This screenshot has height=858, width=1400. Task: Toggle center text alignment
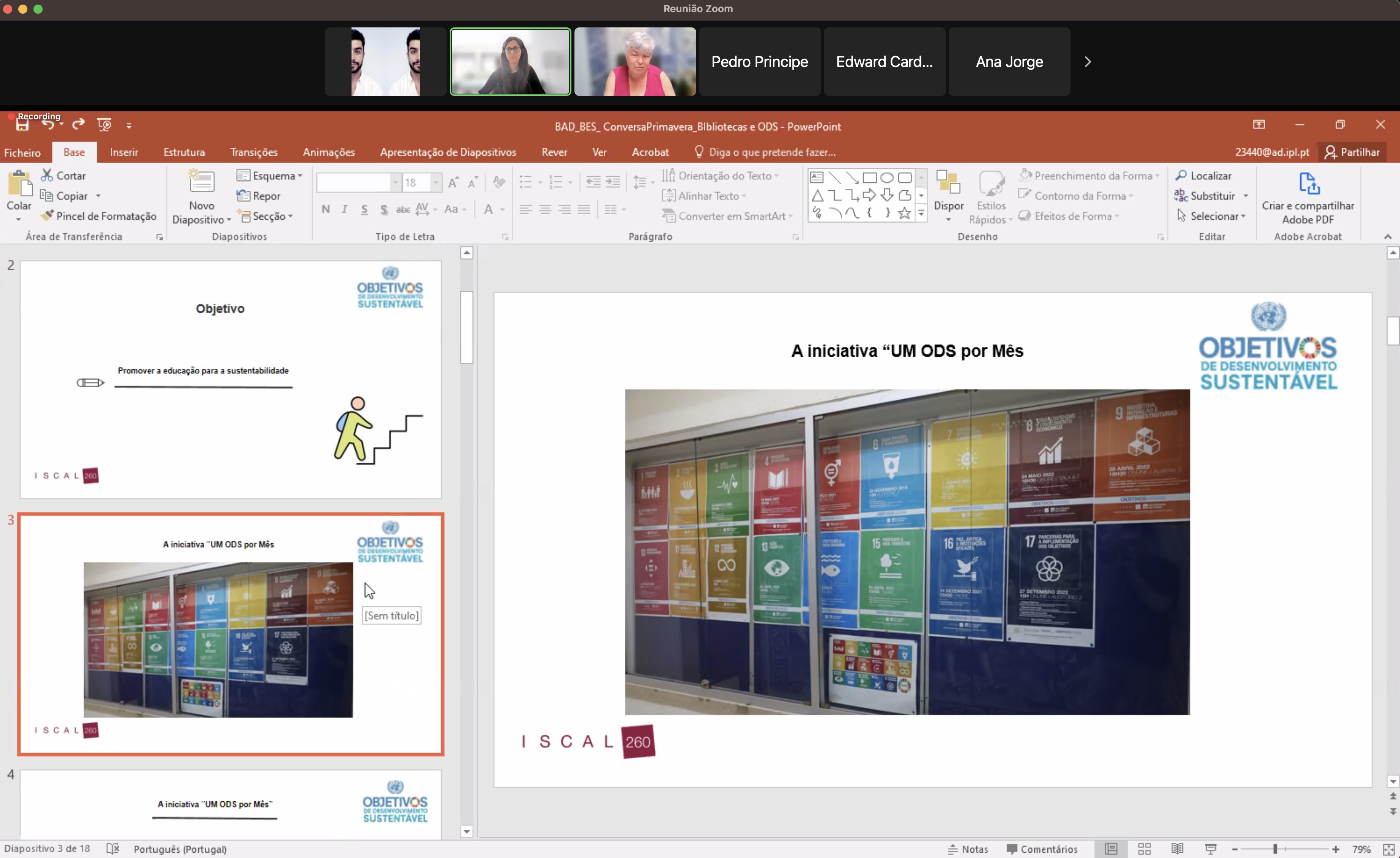pyautogui.click(x=545, y=209)
